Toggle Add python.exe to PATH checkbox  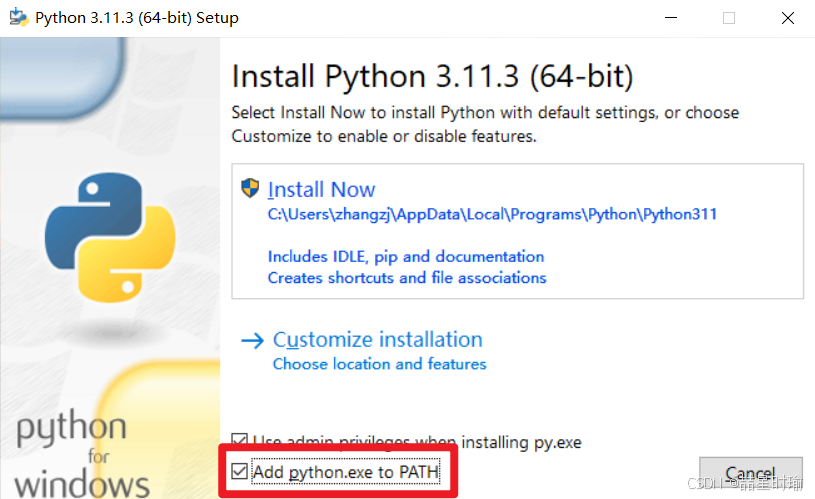[239, 471]
